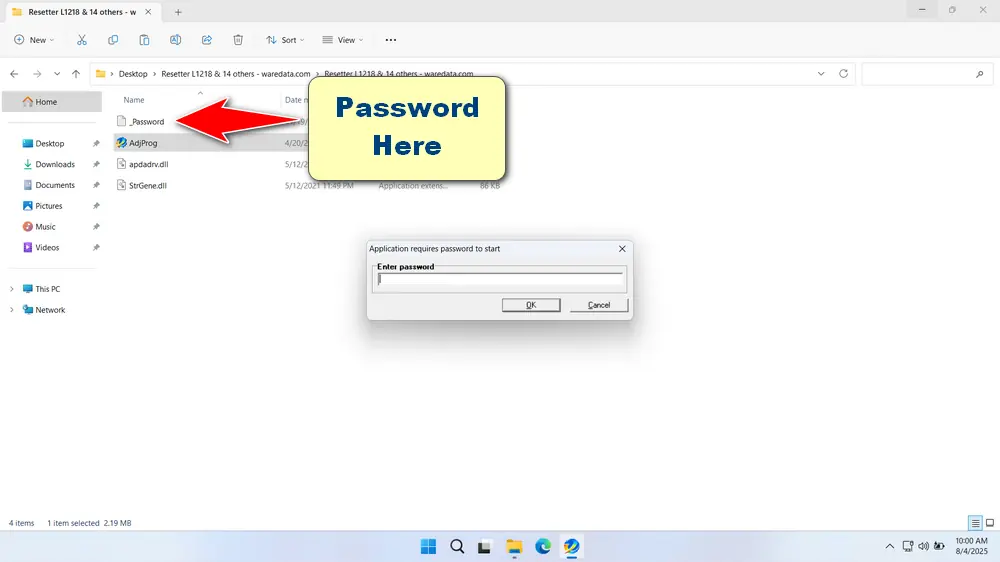The width and height of the screenshot is (1000, 562).
Task: Open Desktop in the navigation pane
Action: (49, 144)
